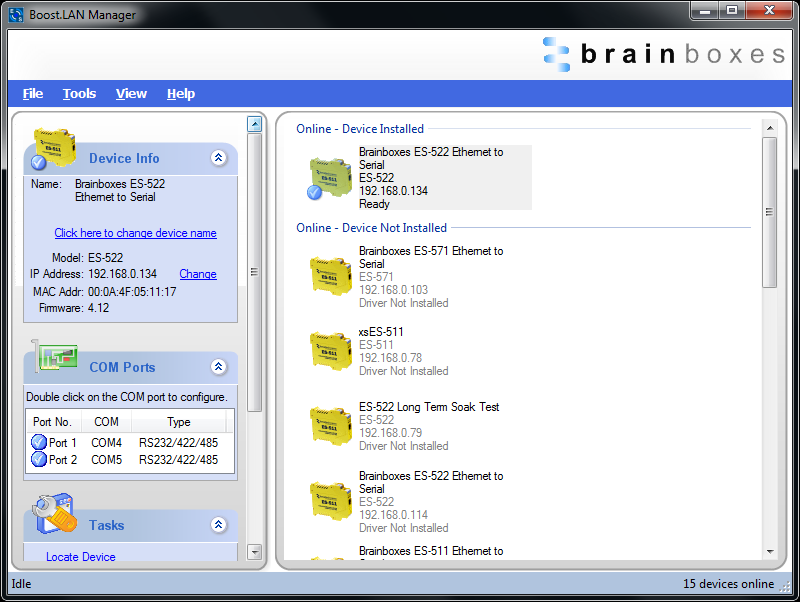Open the View menu
The width and height of the screenshot is (800, 602).
(x=131, y=93)
